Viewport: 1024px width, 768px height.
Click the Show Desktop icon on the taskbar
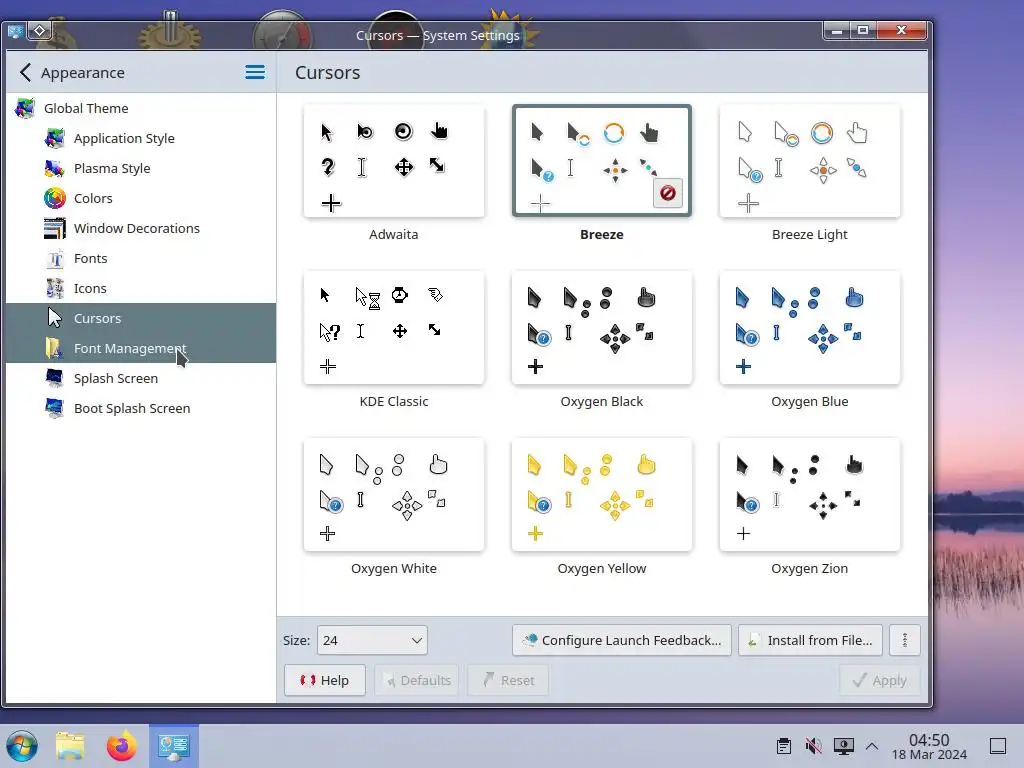998,746
